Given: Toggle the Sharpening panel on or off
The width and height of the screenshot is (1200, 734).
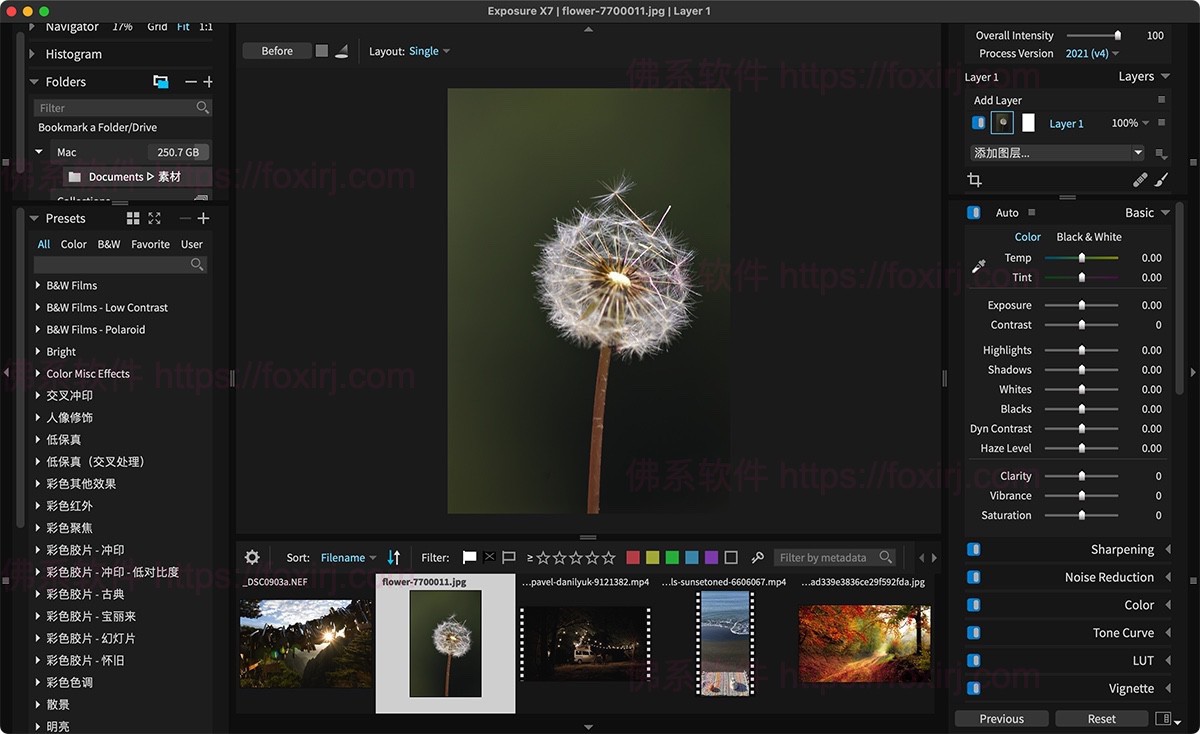Looking at the screenshot, I should [972, 549].
